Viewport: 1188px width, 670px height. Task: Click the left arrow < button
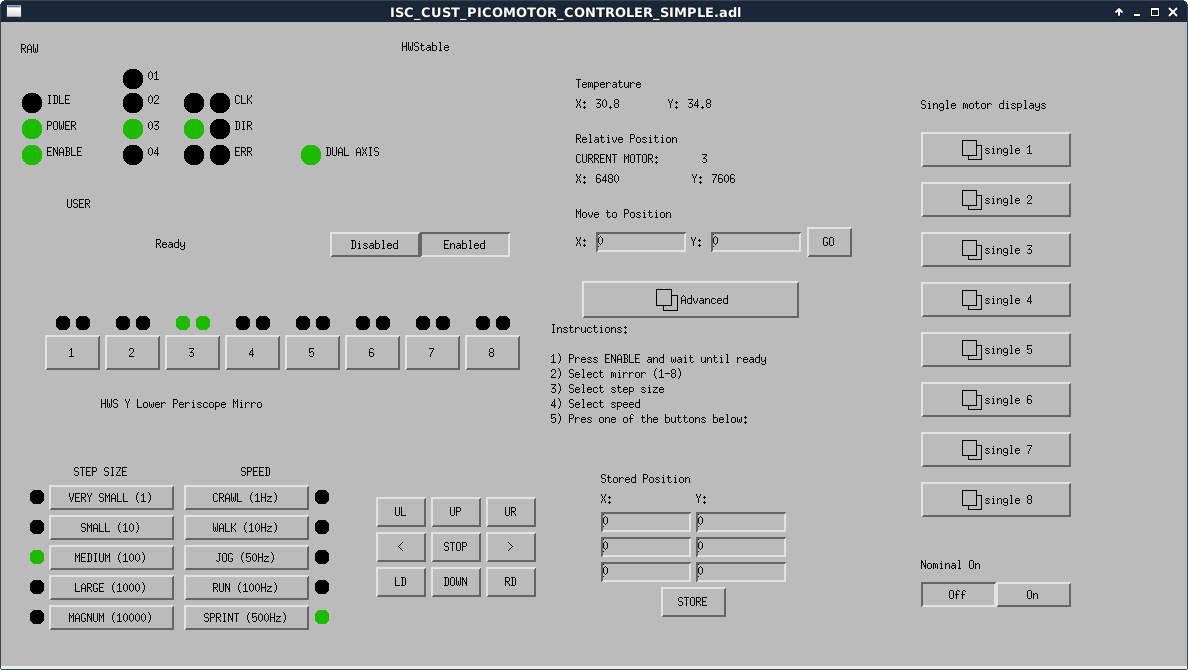coord(401,547)
